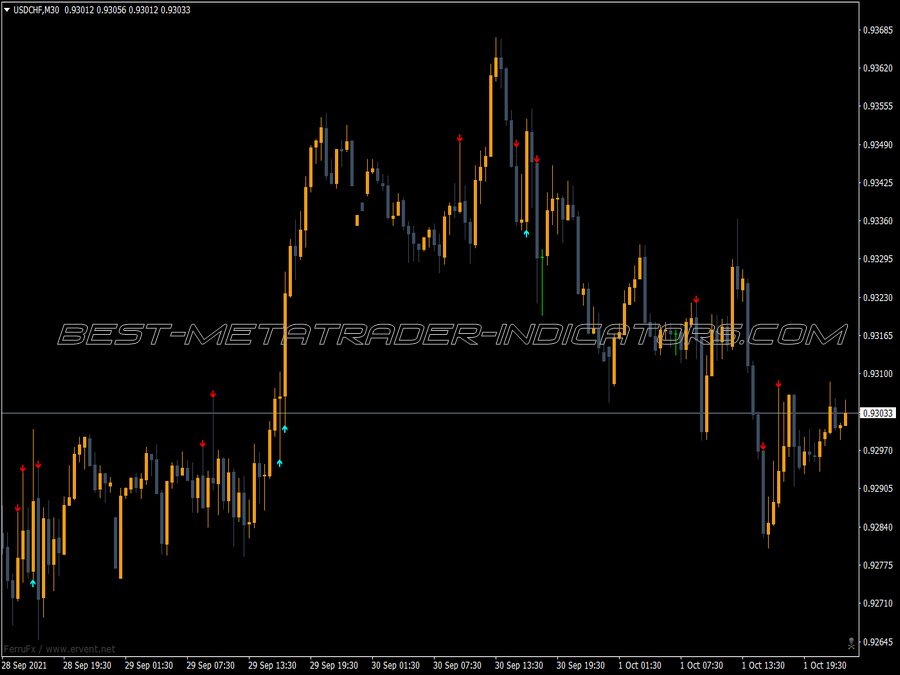Screen dimensions: 900x675
Task: Click the 29 Sep 01:30 time axis label
Action: [x=149, y=665]
